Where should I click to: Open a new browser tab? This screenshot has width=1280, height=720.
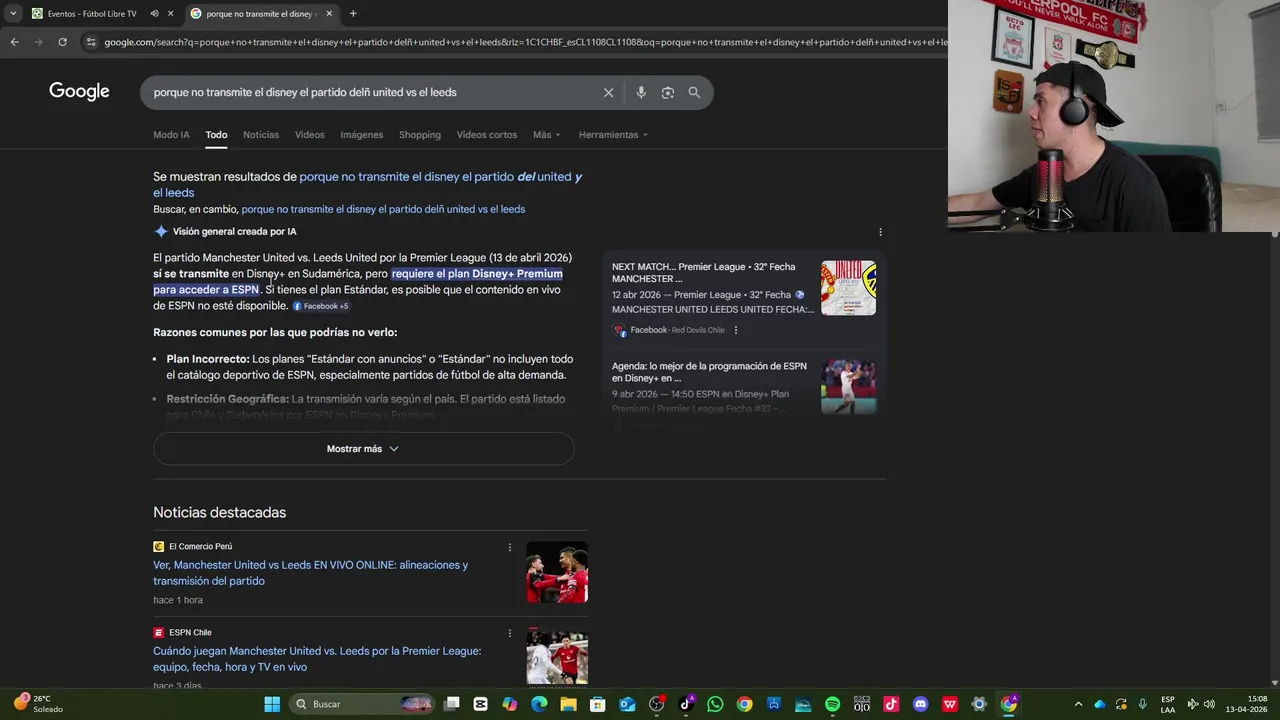(353, 14)
